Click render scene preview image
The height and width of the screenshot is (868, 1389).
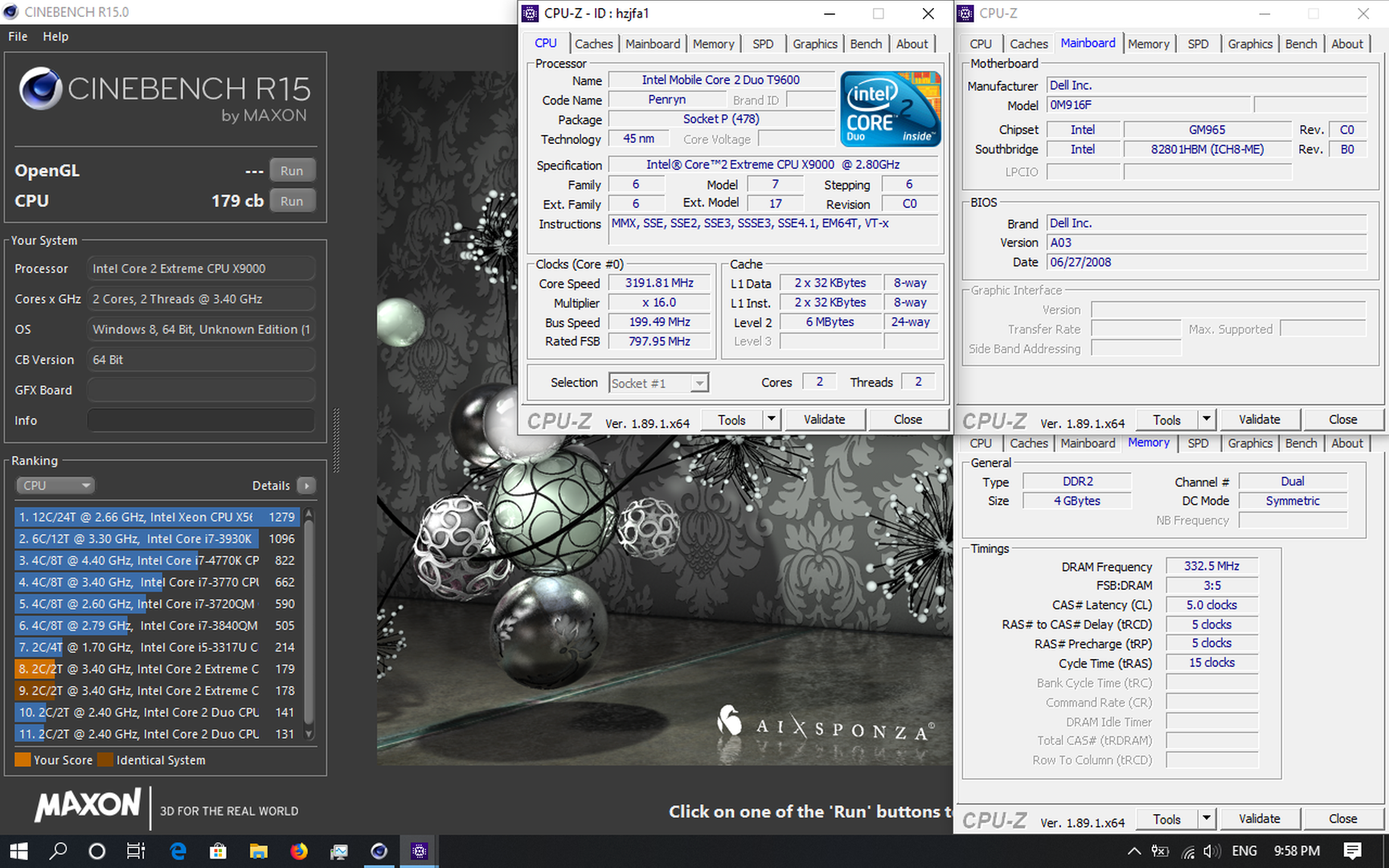click(x=664, y=418)
